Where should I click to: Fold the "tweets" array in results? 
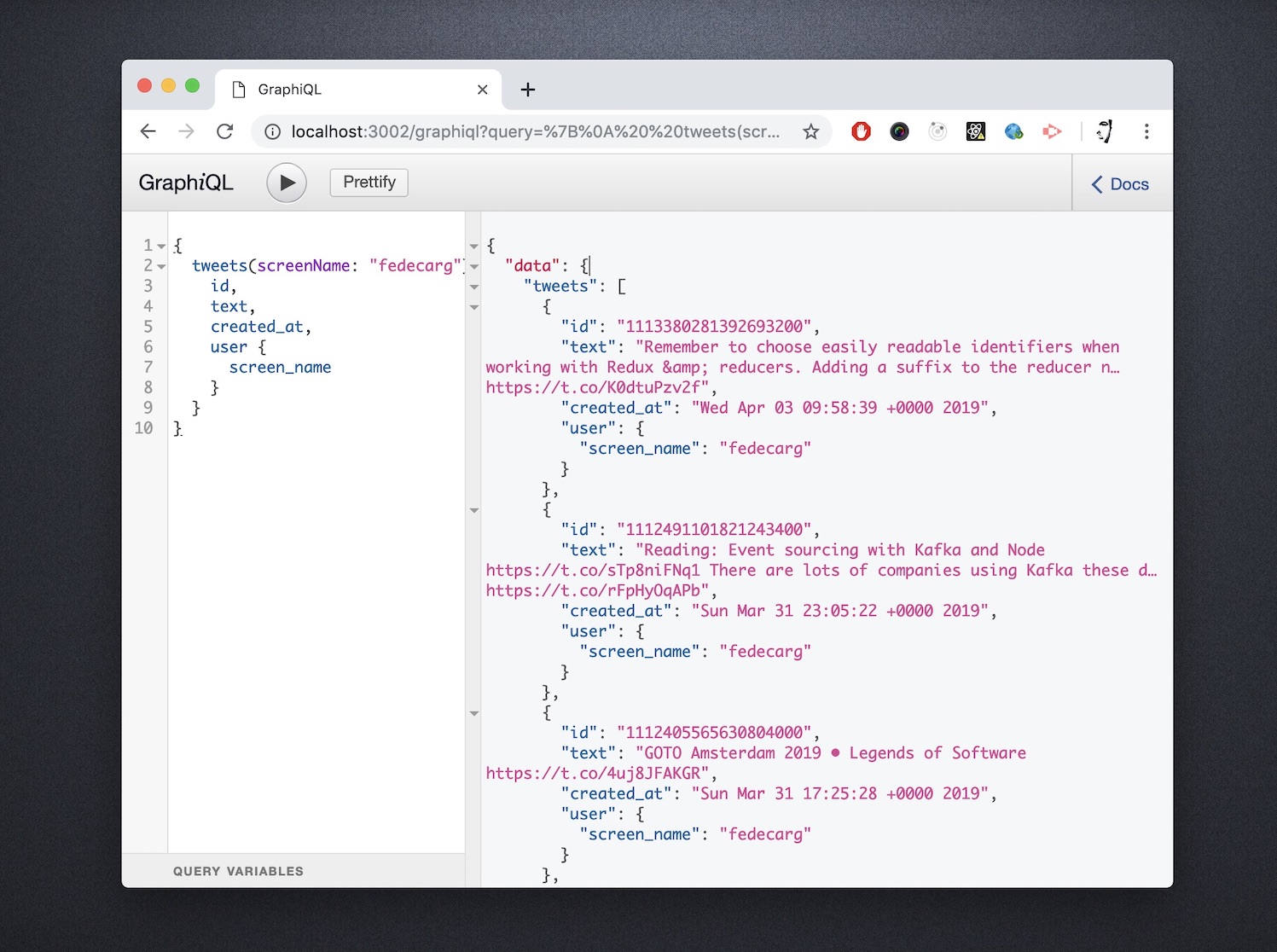[x=474, y=287]
